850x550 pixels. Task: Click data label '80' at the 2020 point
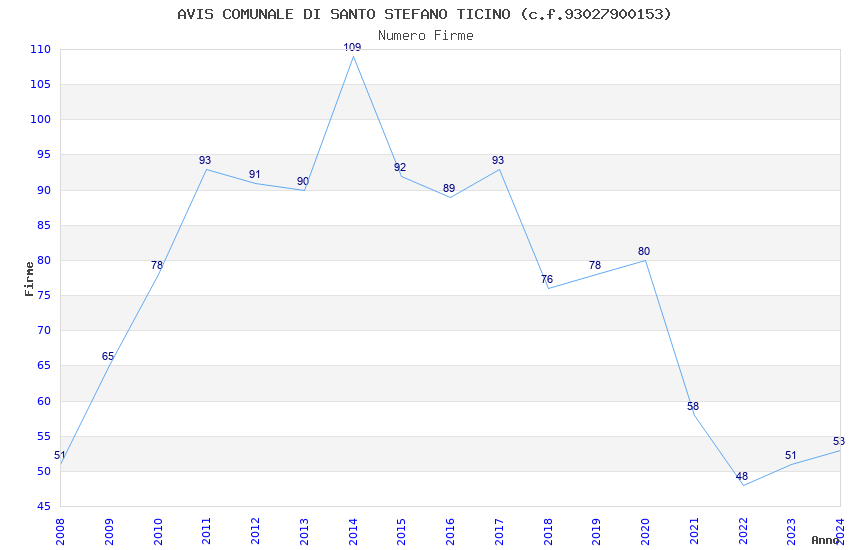click(644, 251)
